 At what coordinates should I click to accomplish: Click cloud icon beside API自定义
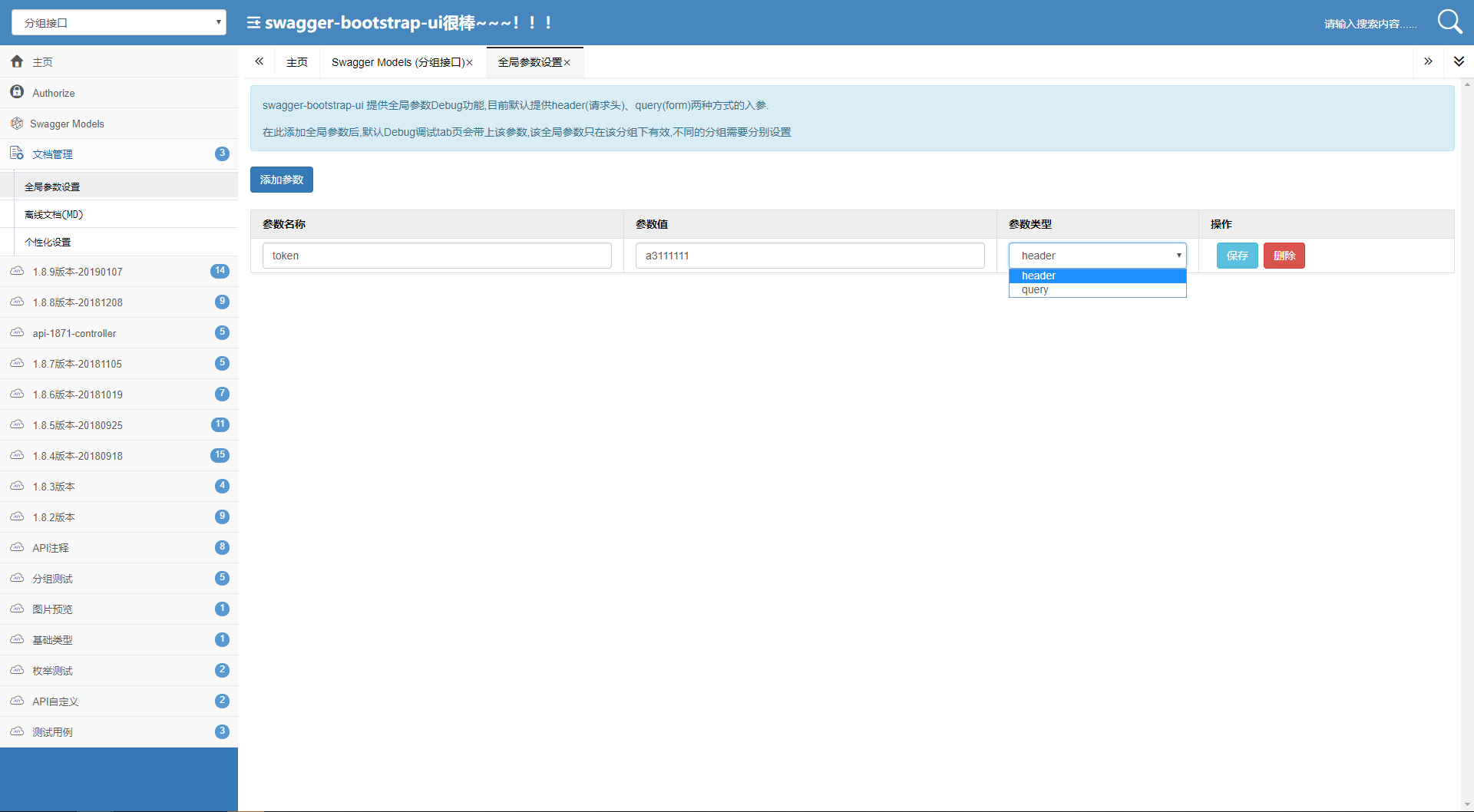pos(17,701)
